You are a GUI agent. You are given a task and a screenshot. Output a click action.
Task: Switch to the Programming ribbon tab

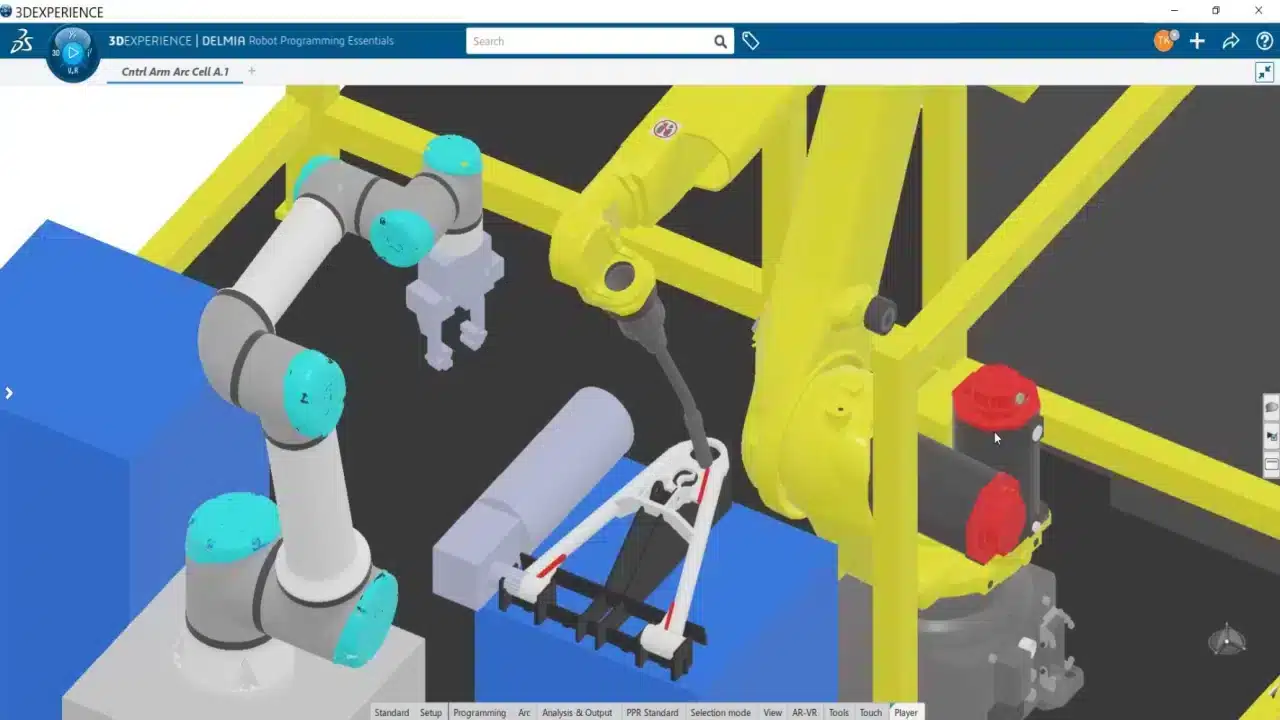(479, 712)
